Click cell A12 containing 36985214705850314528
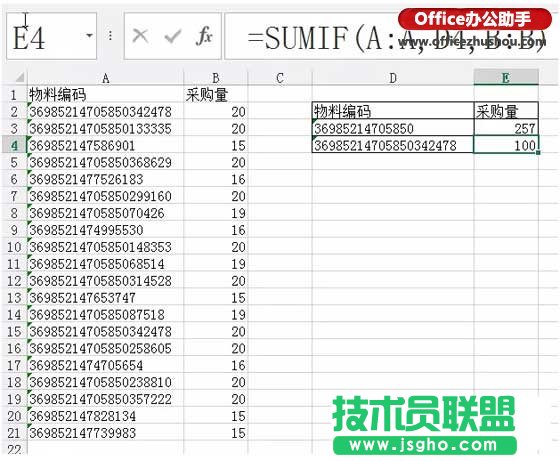This screenshot has height=461, width=560. point(105,281)
